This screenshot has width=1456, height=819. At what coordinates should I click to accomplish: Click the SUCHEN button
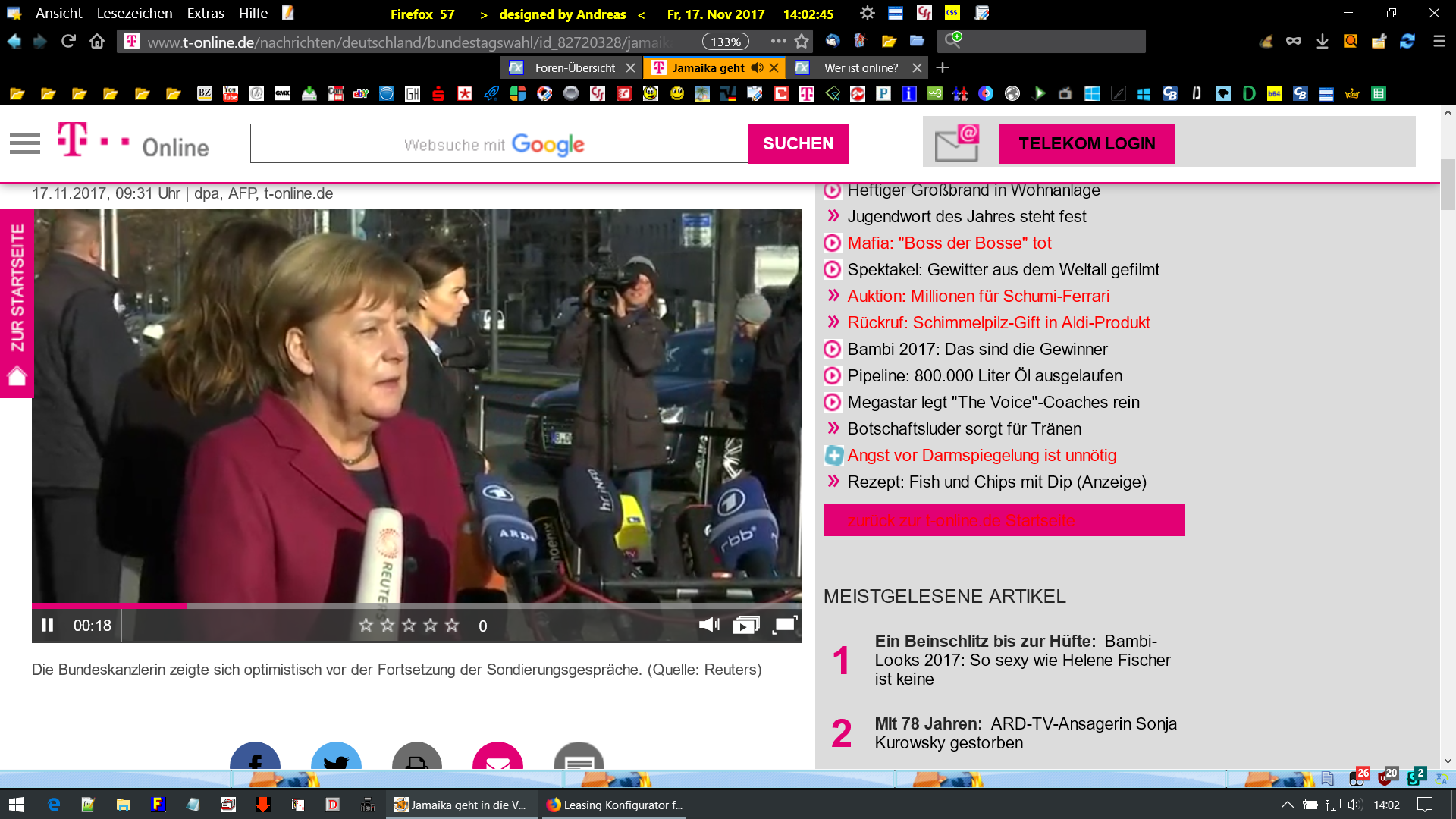[798, 143]
